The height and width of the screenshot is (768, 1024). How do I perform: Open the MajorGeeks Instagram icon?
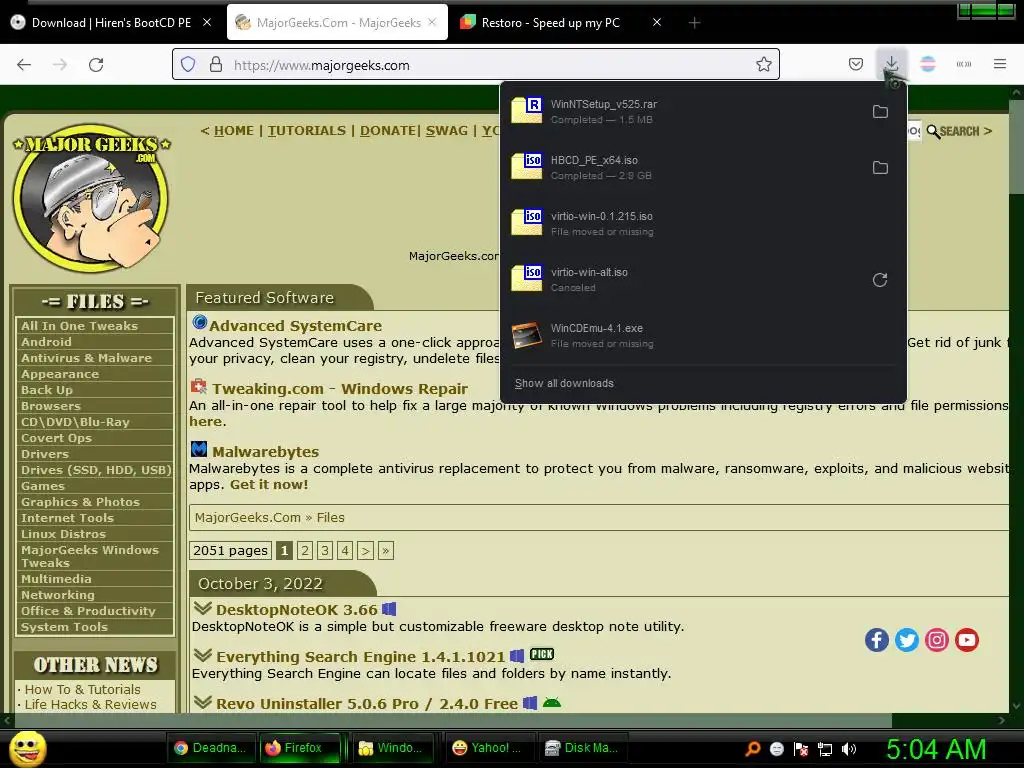[x=936, y=640]
